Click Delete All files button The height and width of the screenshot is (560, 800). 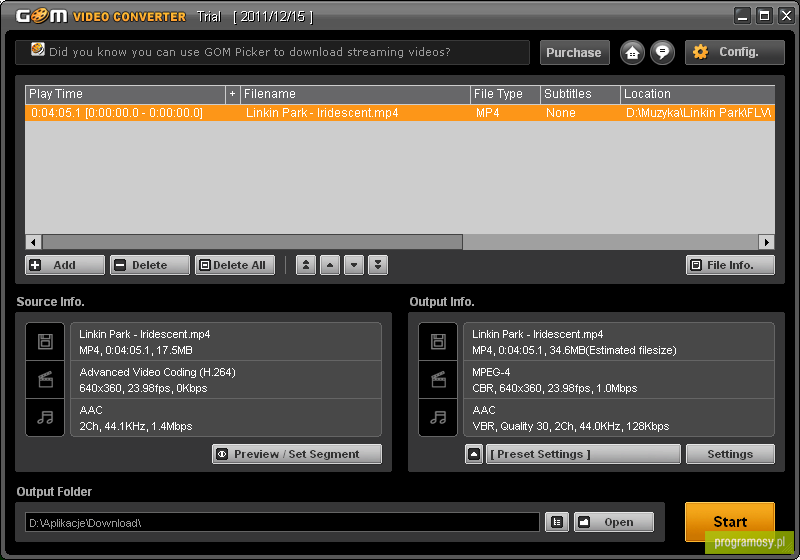[x=235, y=265]
